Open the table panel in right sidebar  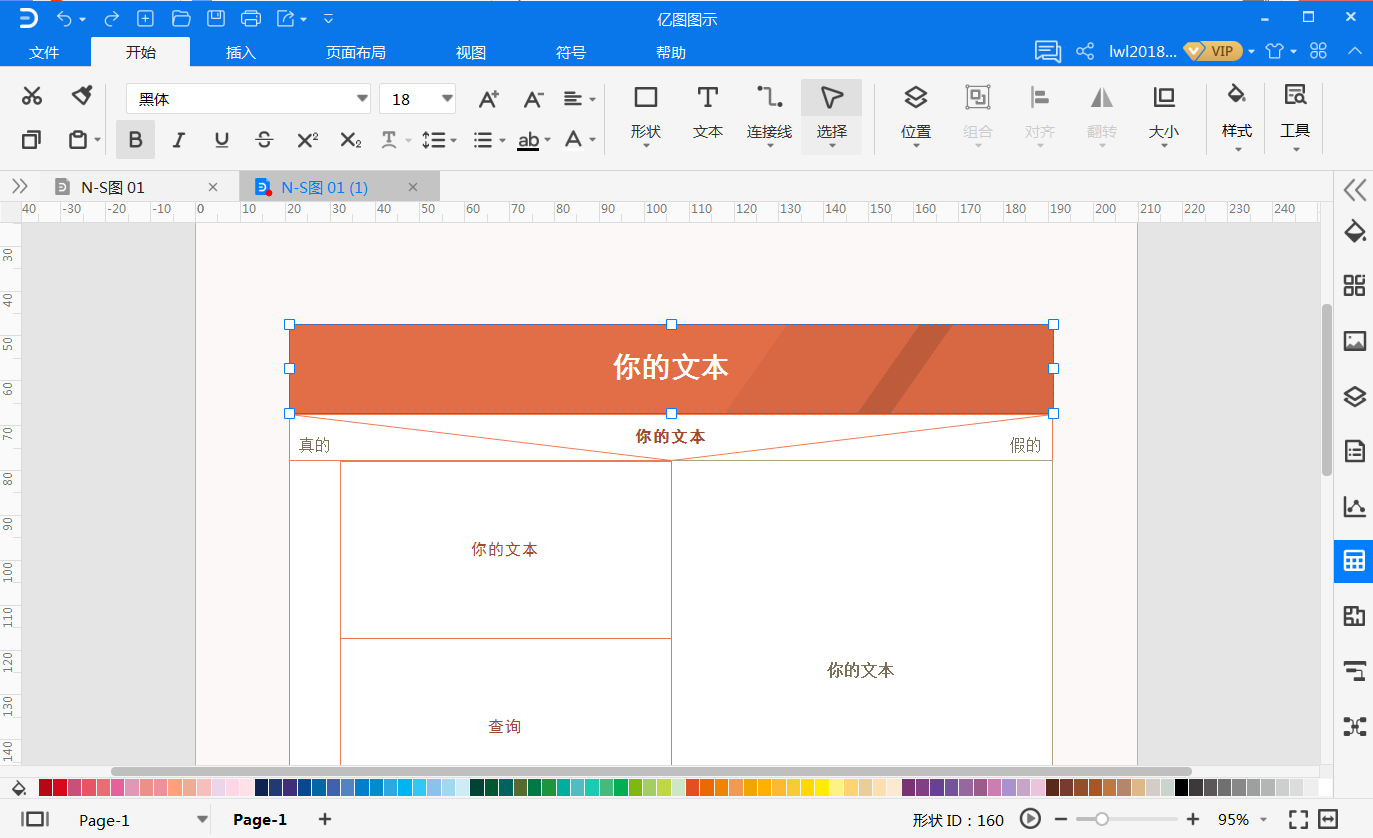(1354, 561)
